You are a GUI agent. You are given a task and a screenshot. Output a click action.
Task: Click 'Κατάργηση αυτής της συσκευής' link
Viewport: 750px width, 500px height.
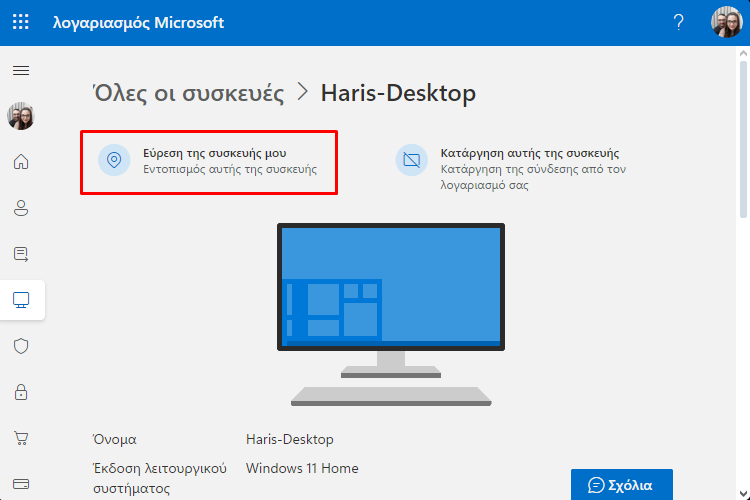tap(530, 153)
